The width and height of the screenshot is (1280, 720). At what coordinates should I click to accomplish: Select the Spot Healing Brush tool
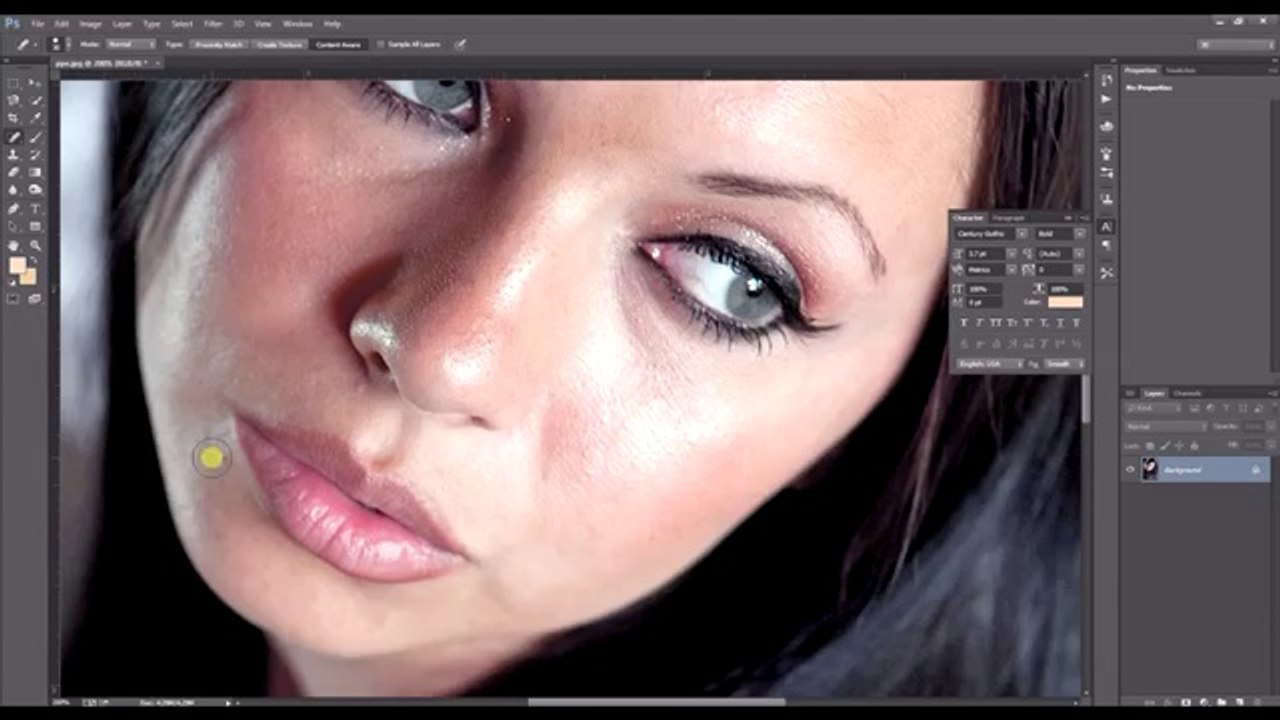coord(13,137)
